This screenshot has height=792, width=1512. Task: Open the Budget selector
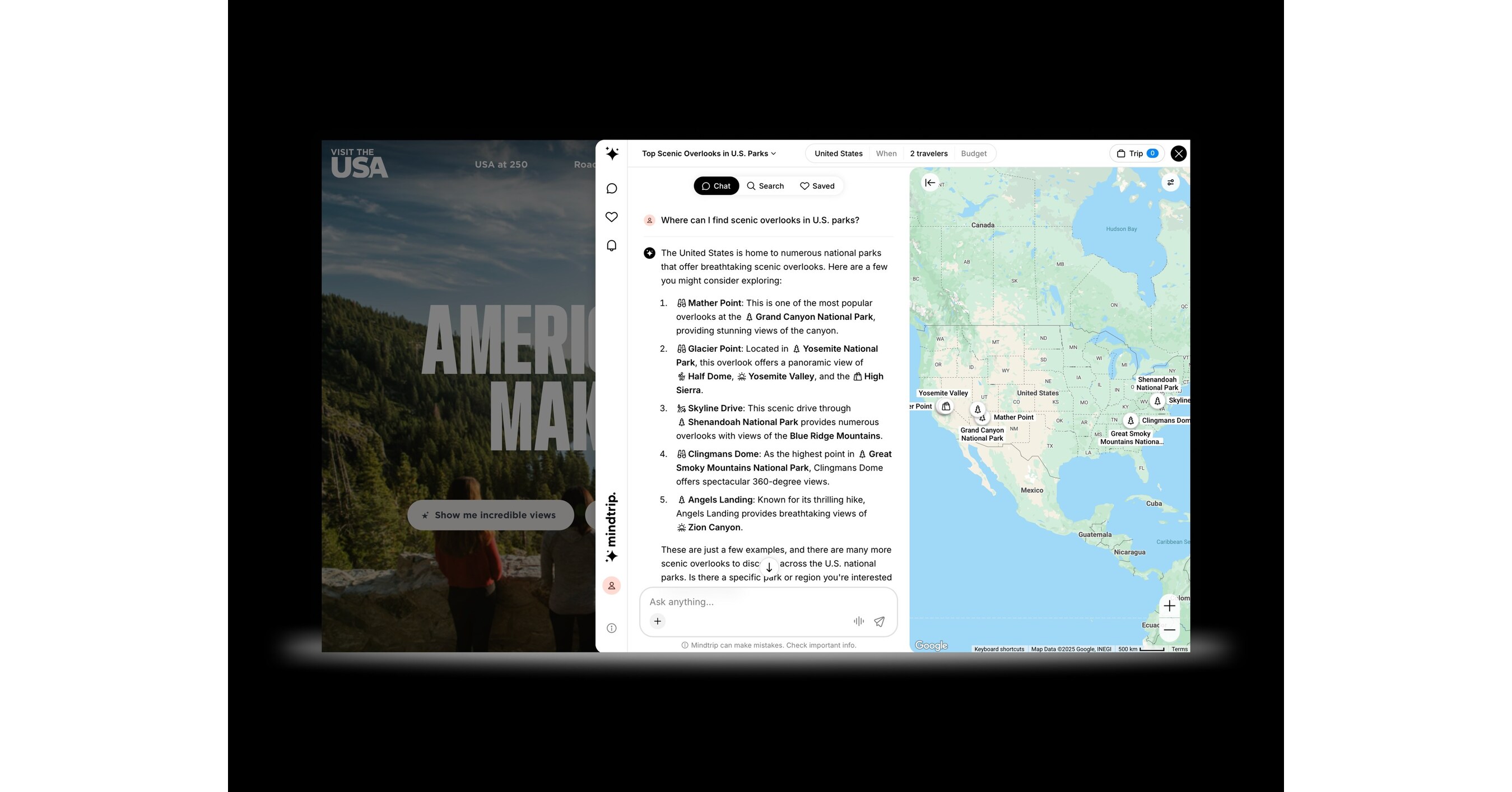click(x=974, y=153)
